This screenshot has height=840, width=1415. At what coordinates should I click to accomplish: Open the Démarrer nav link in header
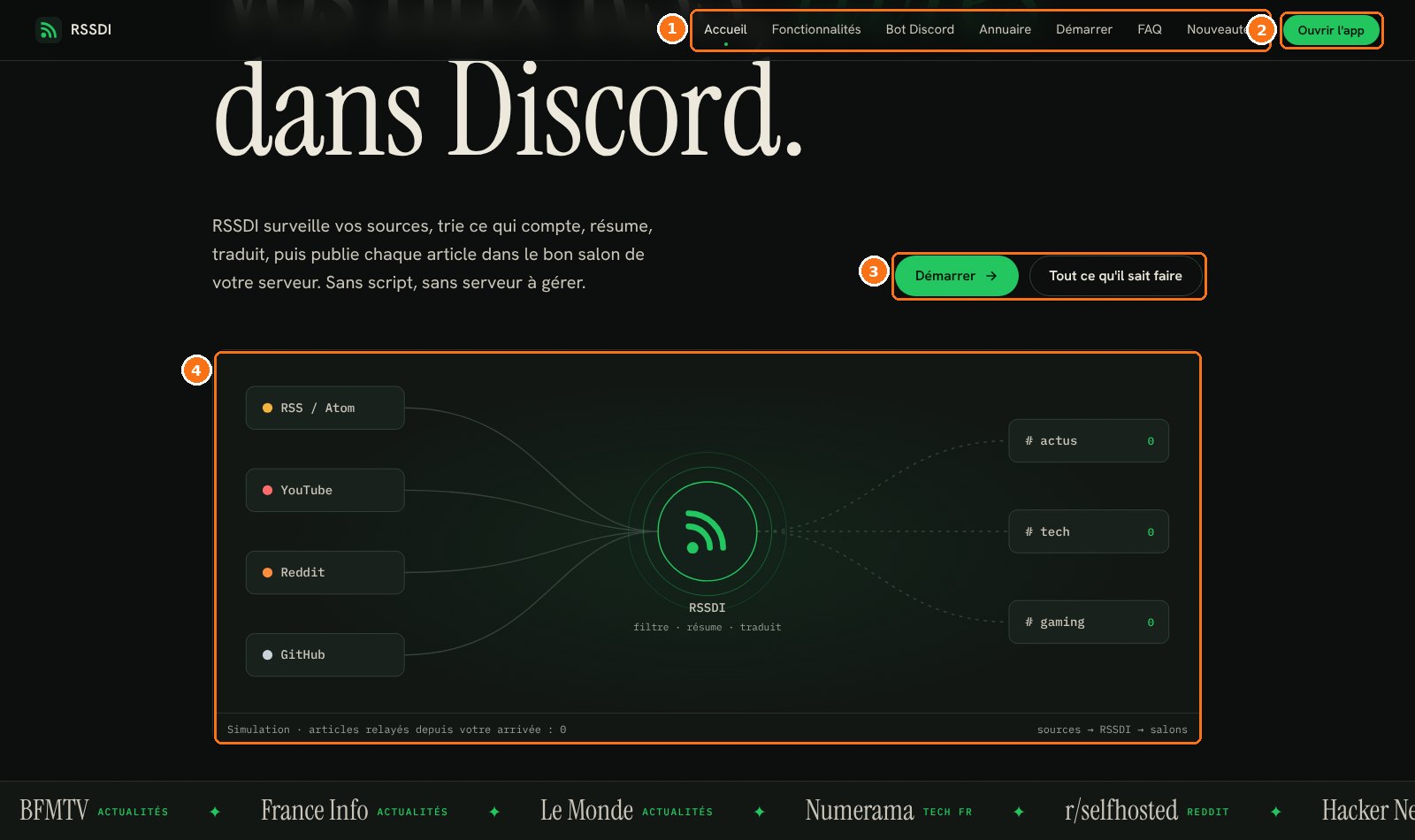click(x=1084, y=29)
